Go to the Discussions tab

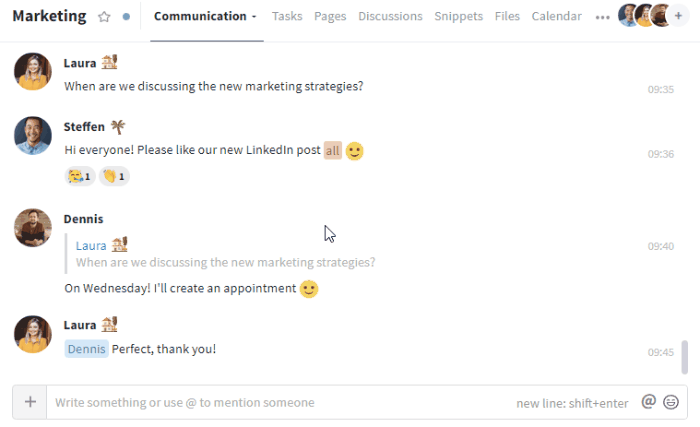pyautogui.click(x=390, y=17)
